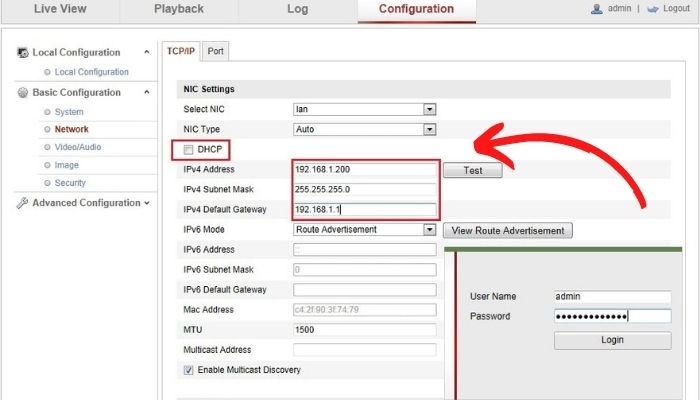Click the NIC Settings header text
Screen dimensions: 700x400
(209, 89)
